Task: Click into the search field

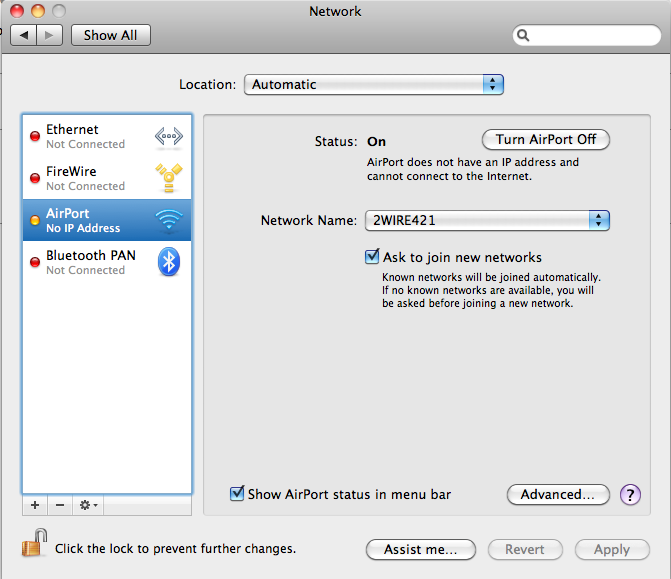Action: tap(587, 35)
